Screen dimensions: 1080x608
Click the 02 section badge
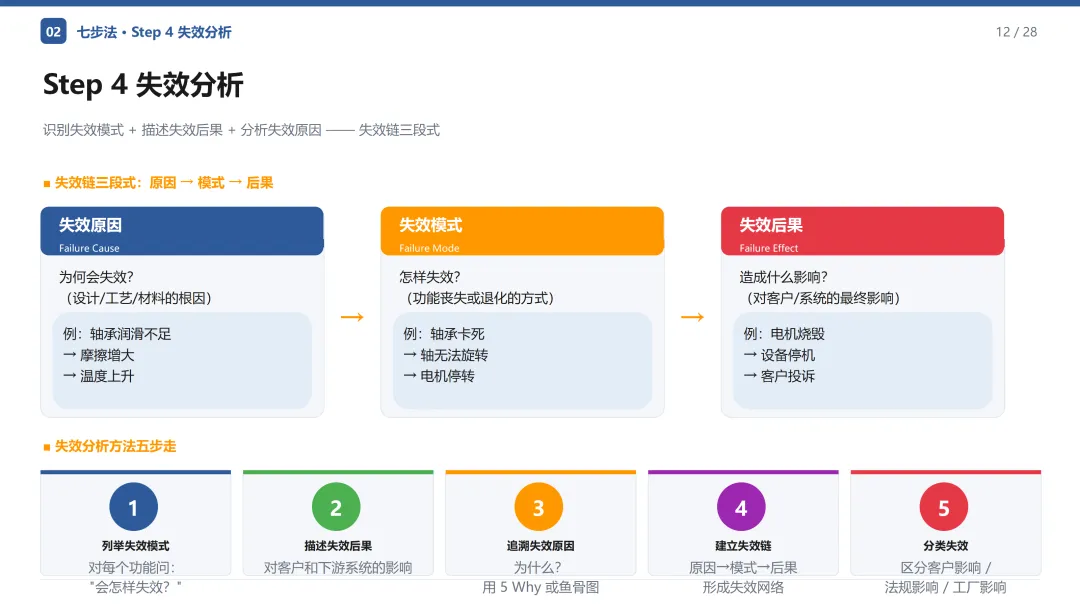pos(53,32)
